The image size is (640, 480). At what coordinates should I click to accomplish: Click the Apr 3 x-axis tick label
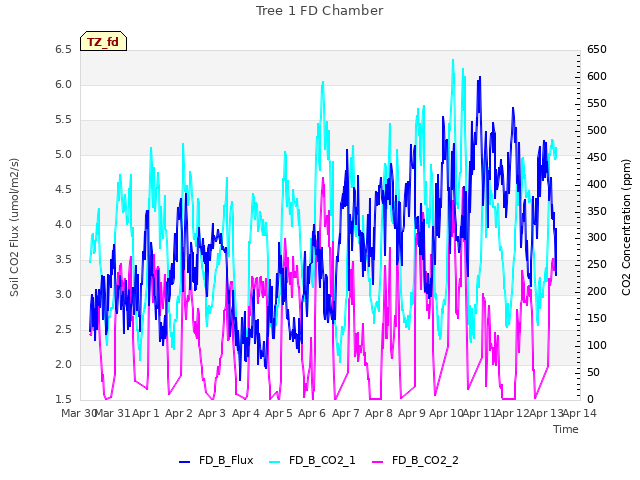212,413
